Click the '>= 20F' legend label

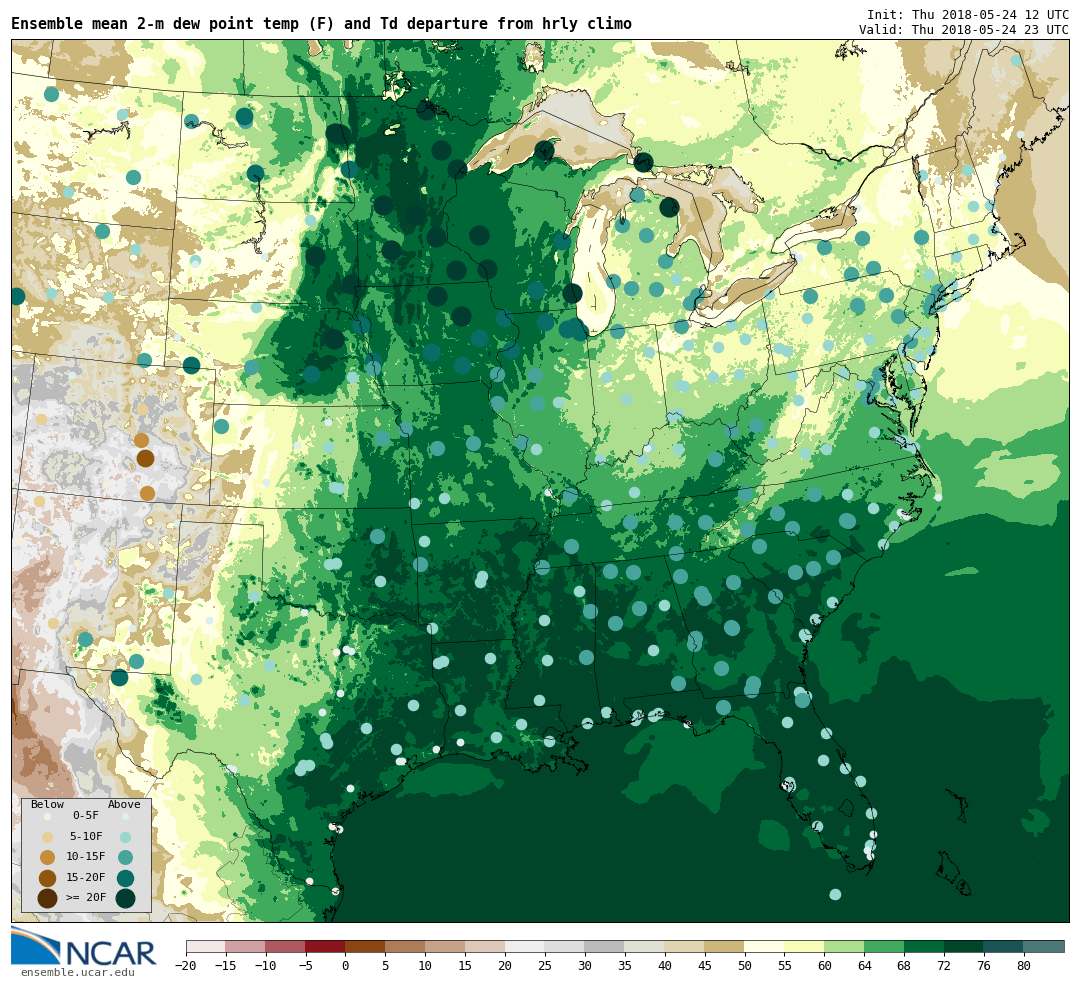point(85,898)
